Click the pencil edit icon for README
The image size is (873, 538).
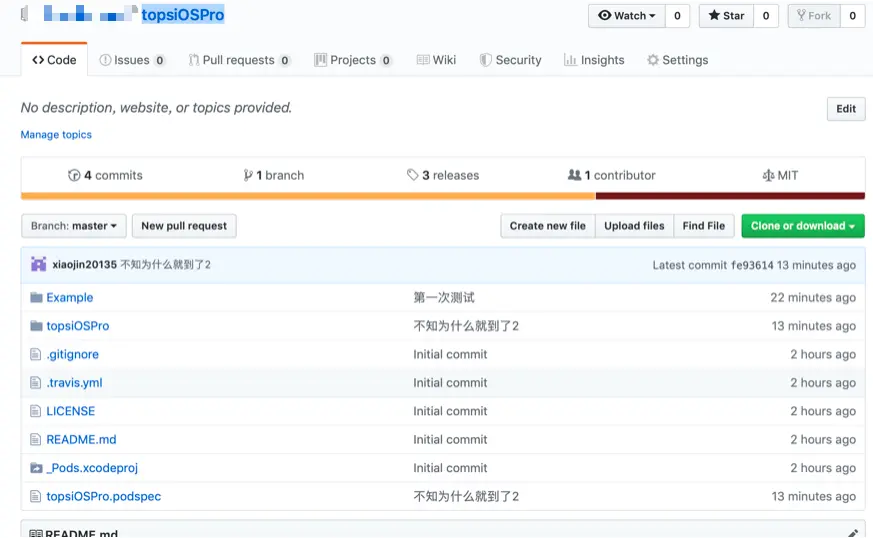point(852,534)
